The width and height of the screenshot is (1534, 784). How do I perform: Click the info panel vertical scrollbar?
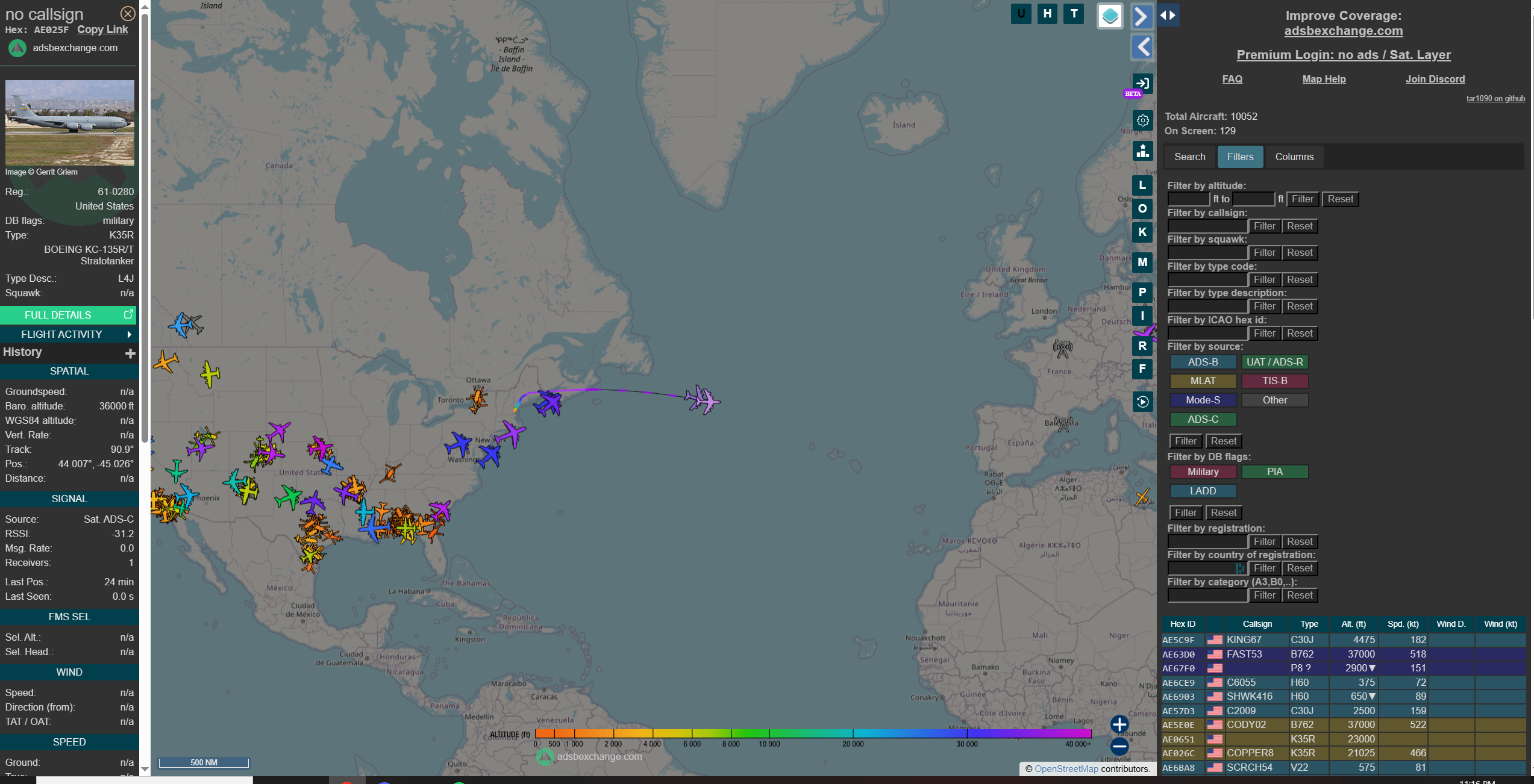145,229
